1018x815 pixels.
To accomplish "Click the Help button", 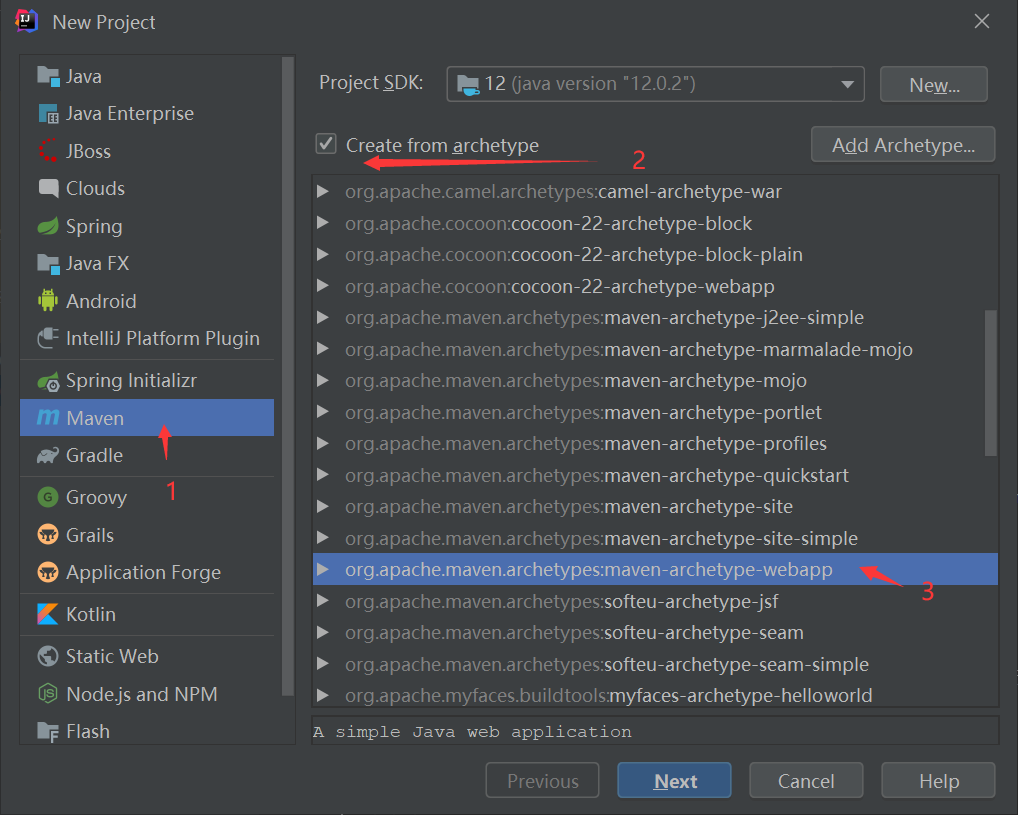I will pyautogui.click(x=938, y=781).
